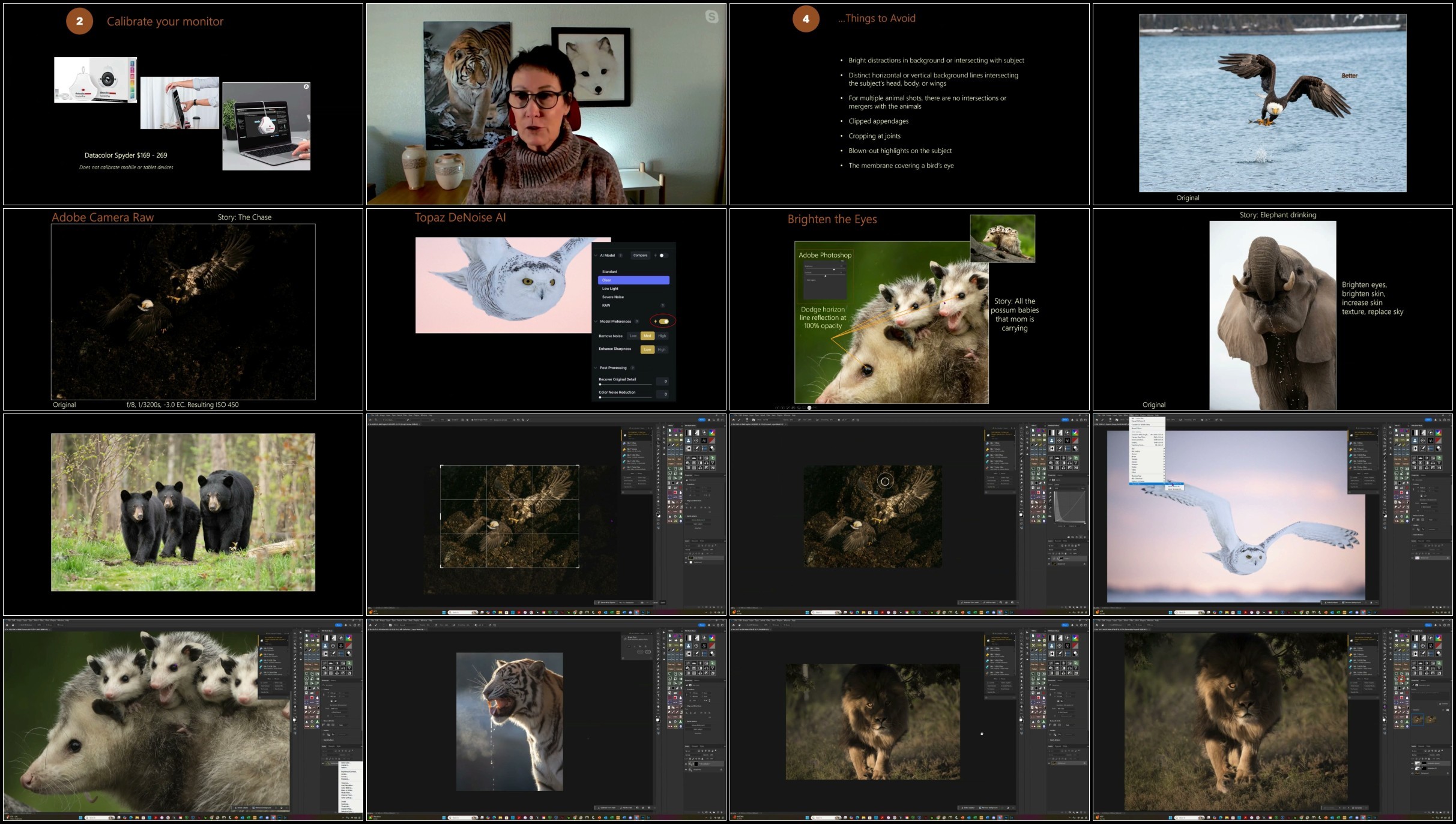Set Enhance Sharpness to High

coord(662,349)
